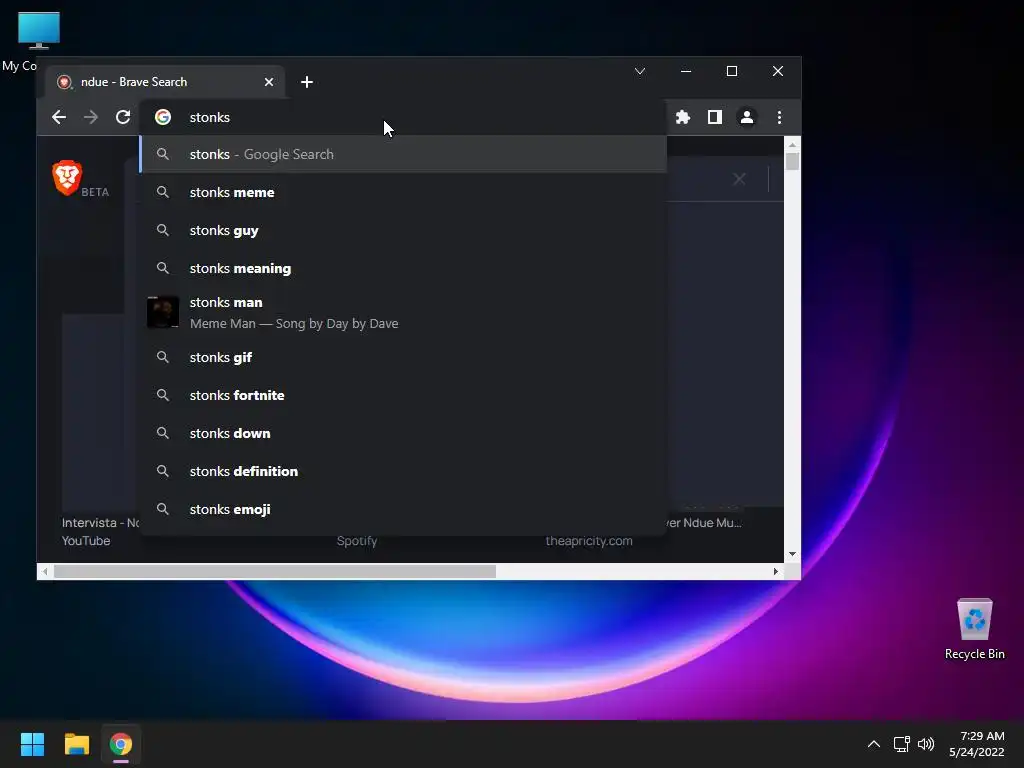
Task: Close the ndue - Brave Search tab
Action: tap(268, 82)
